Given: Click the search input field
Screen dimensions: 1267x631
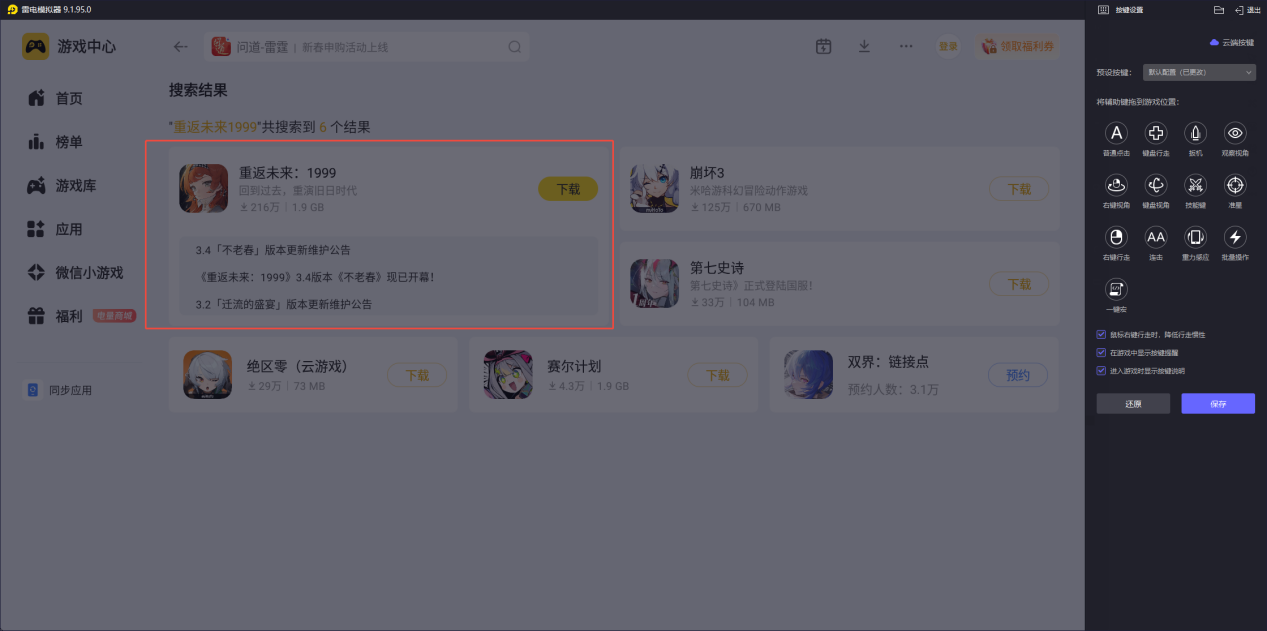Looking at the screenshot, I should pyautogui.click(x=367, y=47).
